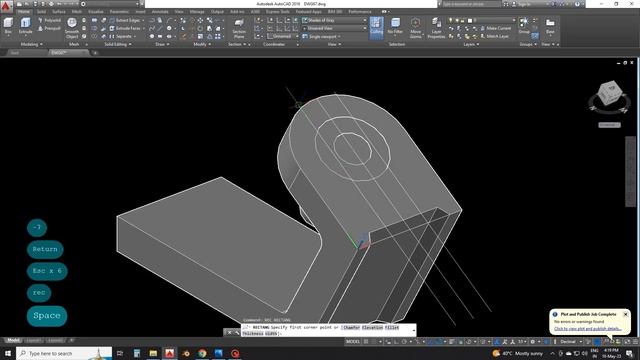Viewport: 640px width, 360px height.
Task: Expand the Groups panel dropdown
Action: 528,44
